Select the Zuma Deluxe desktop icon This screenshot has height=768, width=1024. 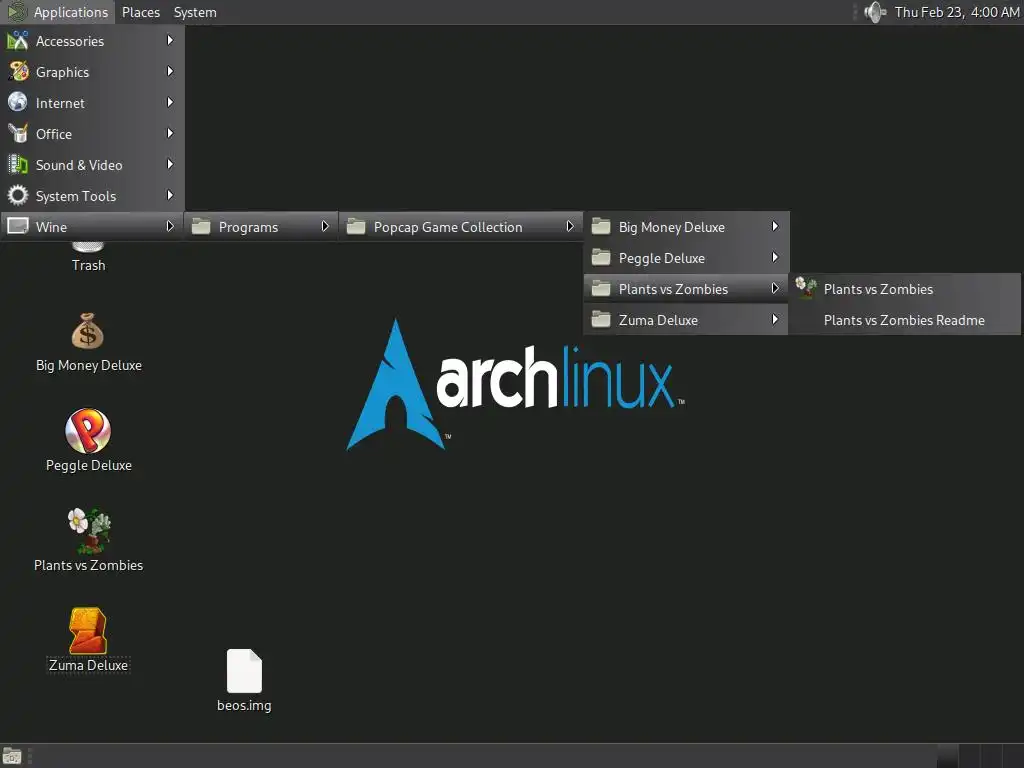88,631
